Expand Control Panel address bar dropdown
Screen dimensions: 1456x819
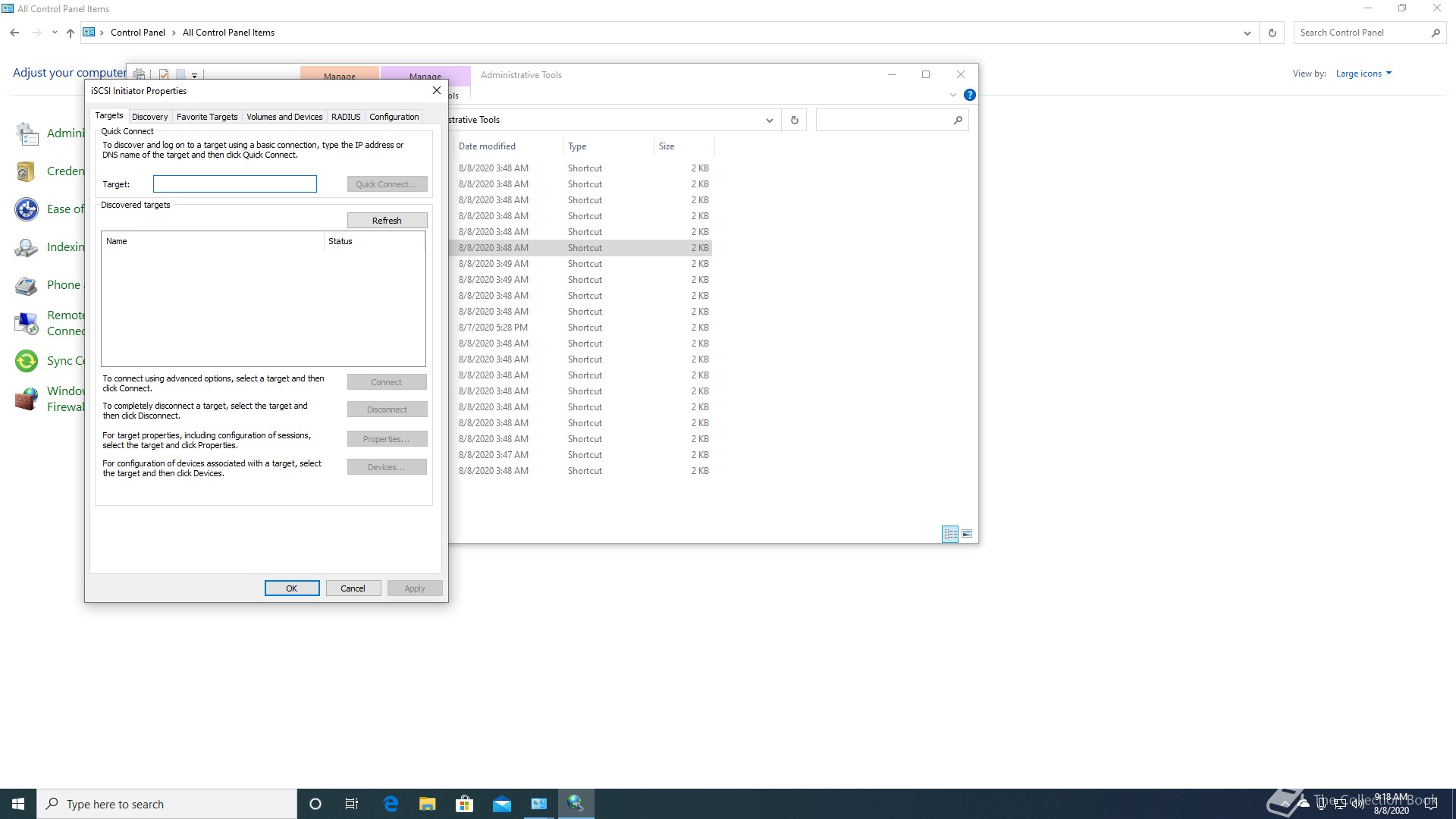(1247, 33)
